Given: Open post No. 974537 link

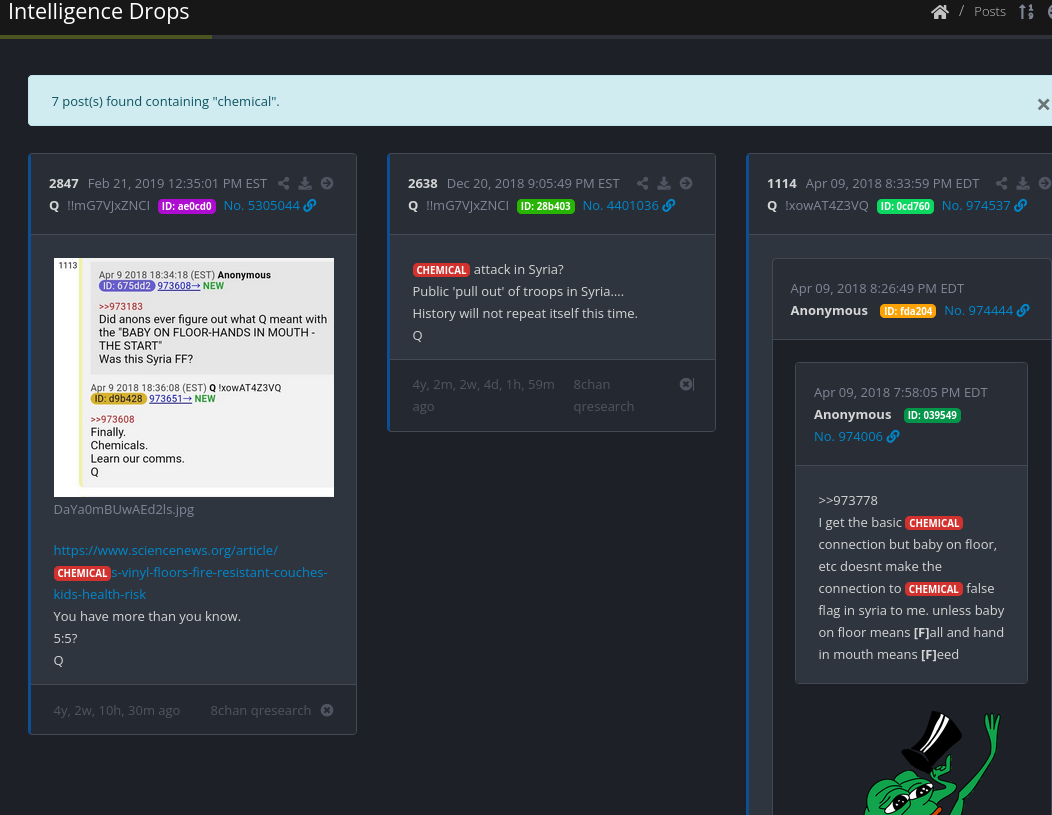Looking at the screenshot, I should [x=984, y=205].
